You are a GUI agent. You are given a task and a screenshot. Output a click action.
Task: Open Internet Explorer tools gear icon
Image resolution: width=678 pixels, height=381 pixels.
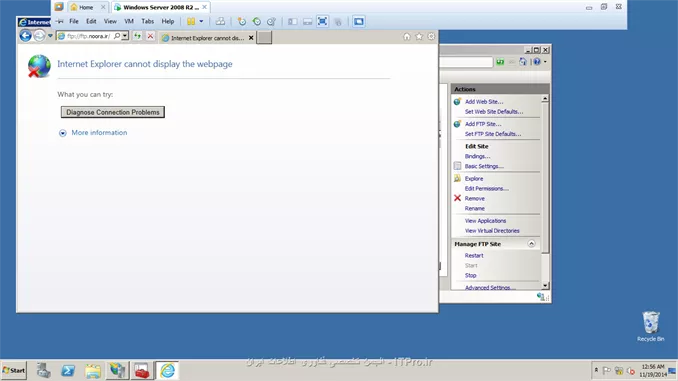point(431,37)
